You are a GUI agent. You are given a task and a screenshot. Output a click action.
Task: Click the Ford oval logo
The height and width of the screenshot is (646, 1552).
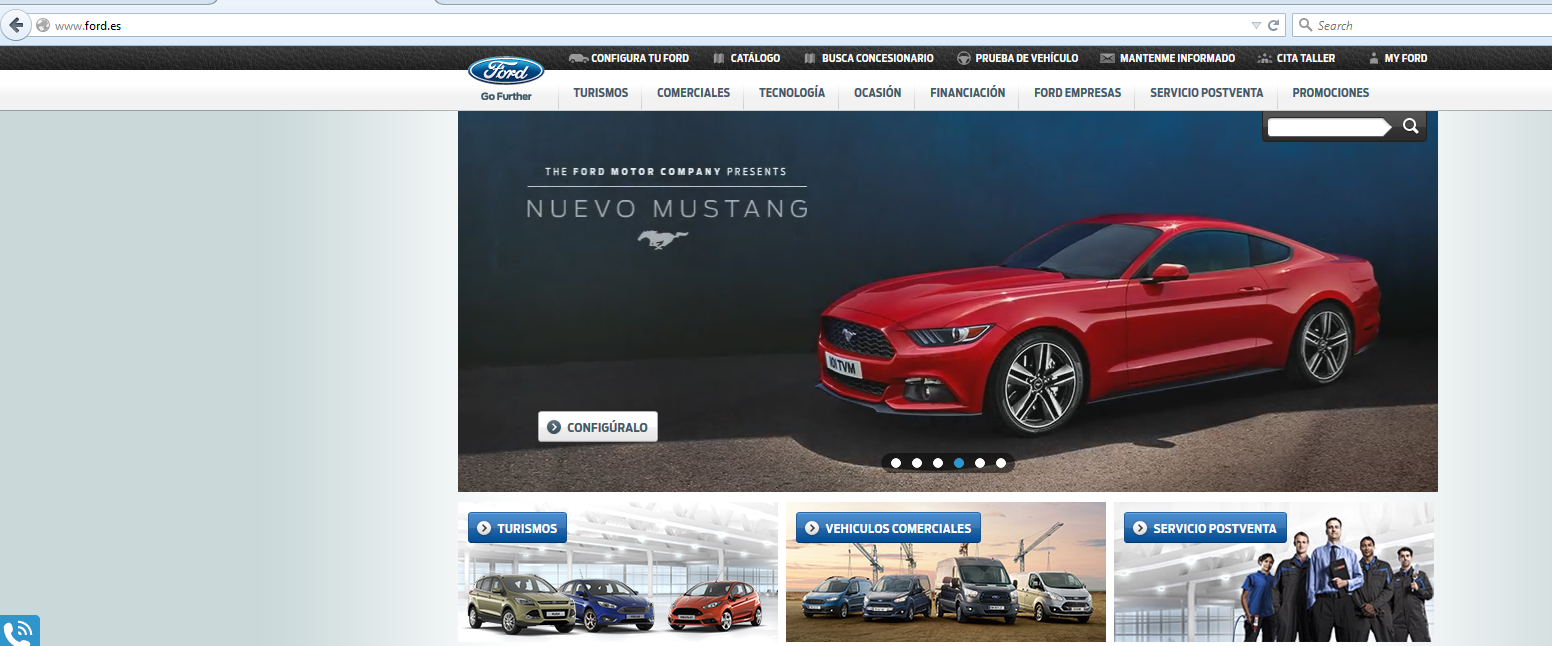[x=506, y=71]
